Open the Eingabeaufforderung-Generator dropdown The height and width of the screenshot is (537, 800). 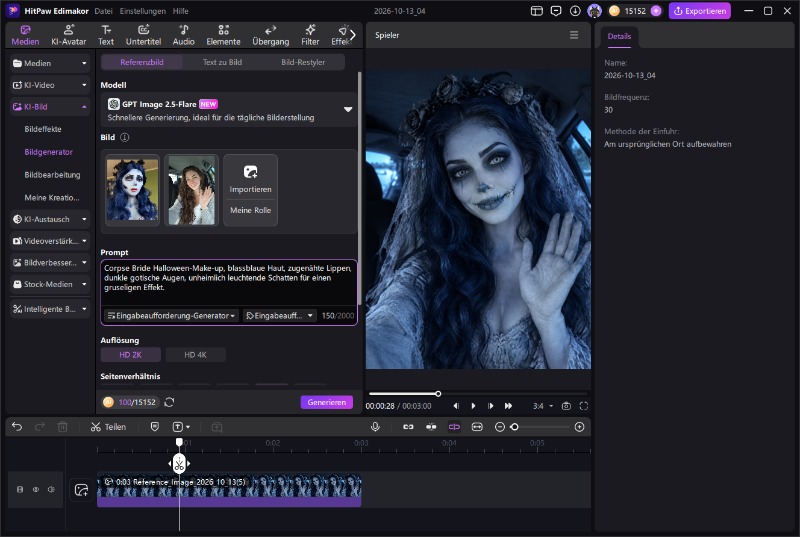pyautogui.click(x=171, y=316)
